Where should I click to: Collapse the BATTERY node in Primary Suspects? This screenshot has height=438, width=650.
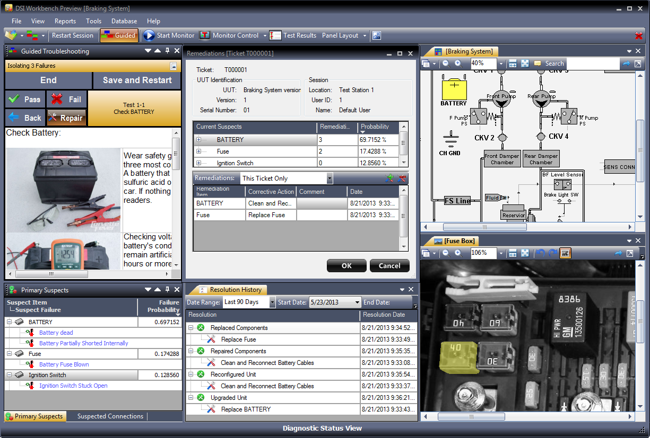11,323
